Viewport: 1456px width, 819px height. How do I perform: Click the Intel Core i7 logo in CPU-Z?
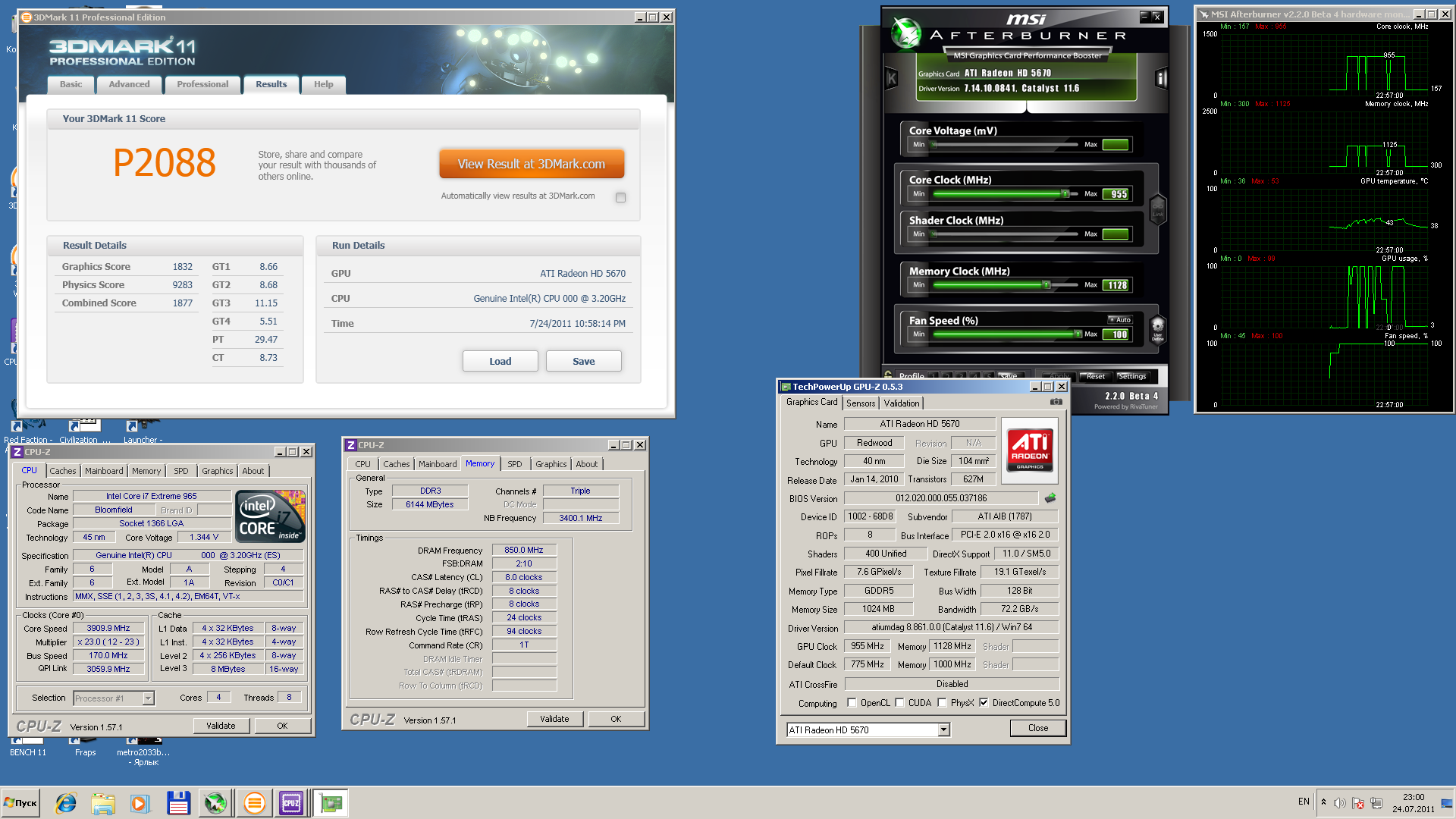click(x=271, y=516)
